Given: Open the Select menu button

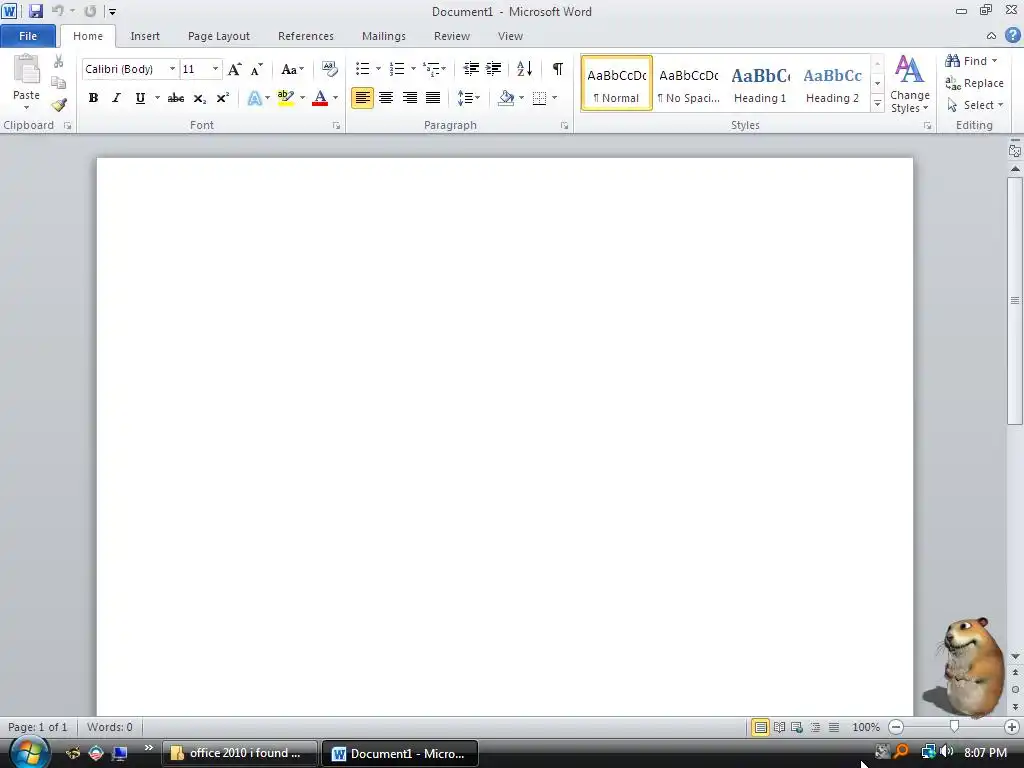Looking at the screenshot, I should pos(975,105).
